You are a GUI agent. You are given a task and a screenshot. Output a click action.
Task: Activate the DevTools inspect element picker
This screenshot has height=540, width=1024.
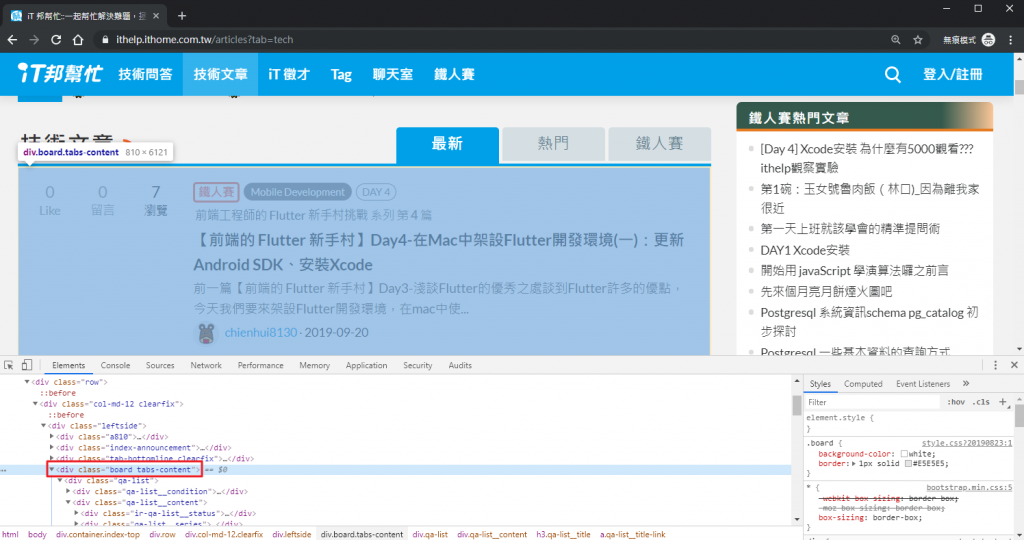8,365
